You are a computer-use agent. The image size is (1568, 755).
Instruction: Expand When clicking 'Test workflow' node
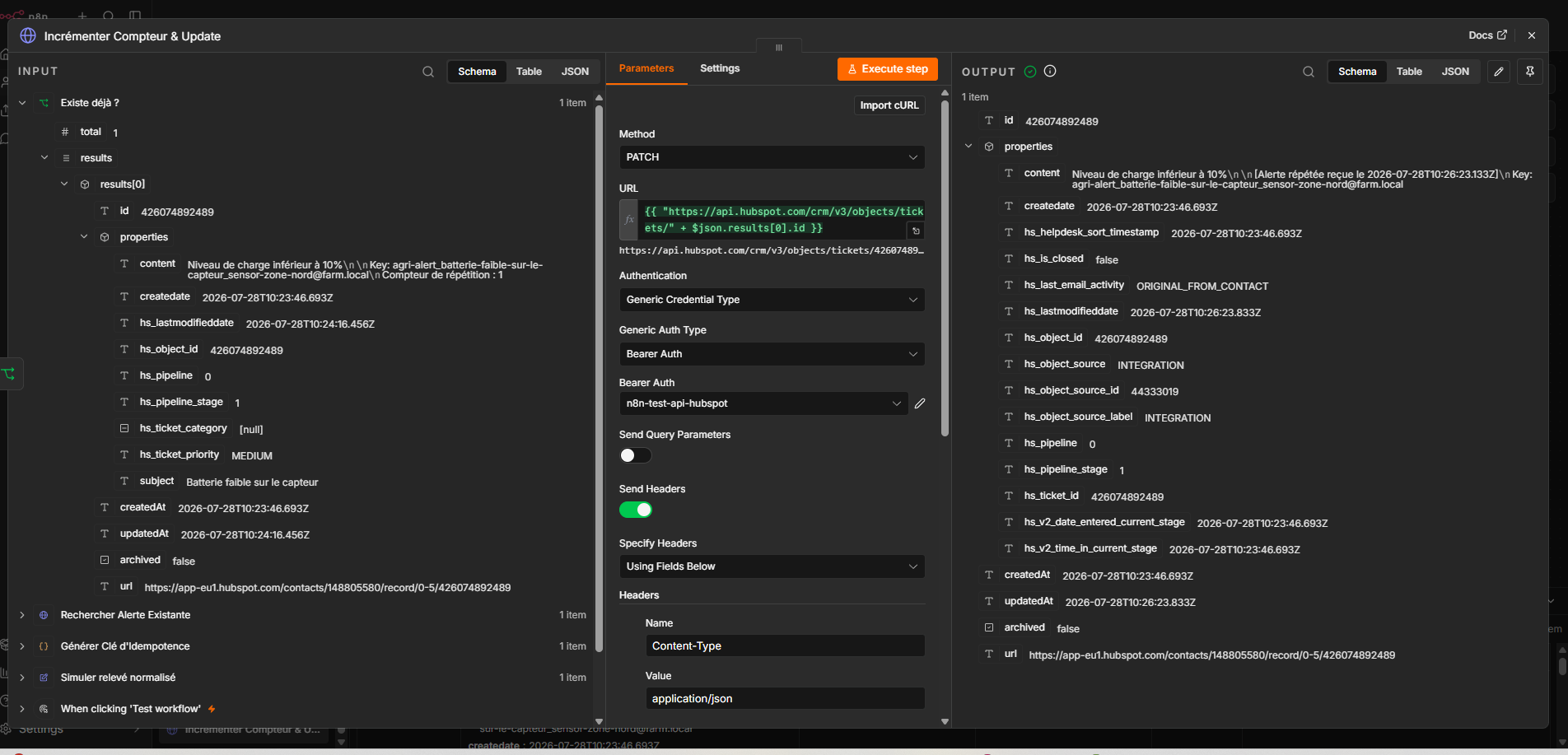(x=22, y=709)
